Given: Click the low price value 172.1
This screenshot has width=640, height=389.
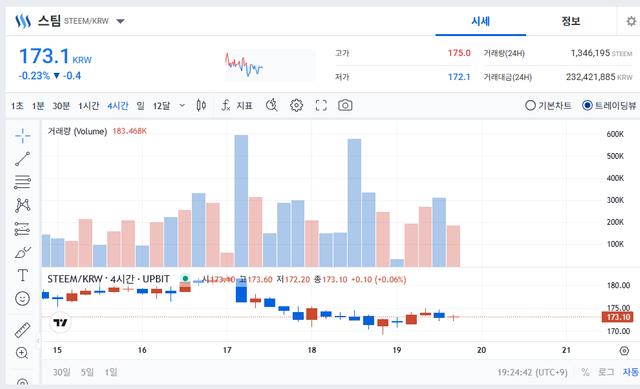Looking at the screenshot, I should coord(459,77).
